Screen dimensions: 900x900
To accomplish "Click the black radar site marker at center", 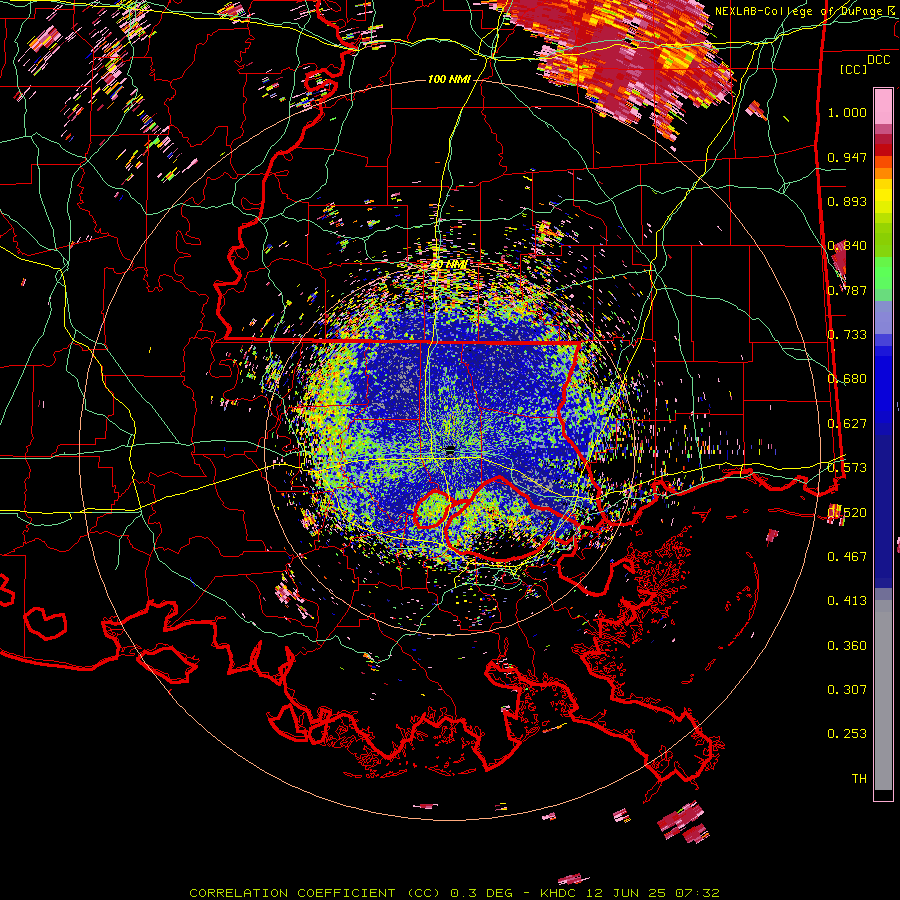I will 450,449.
